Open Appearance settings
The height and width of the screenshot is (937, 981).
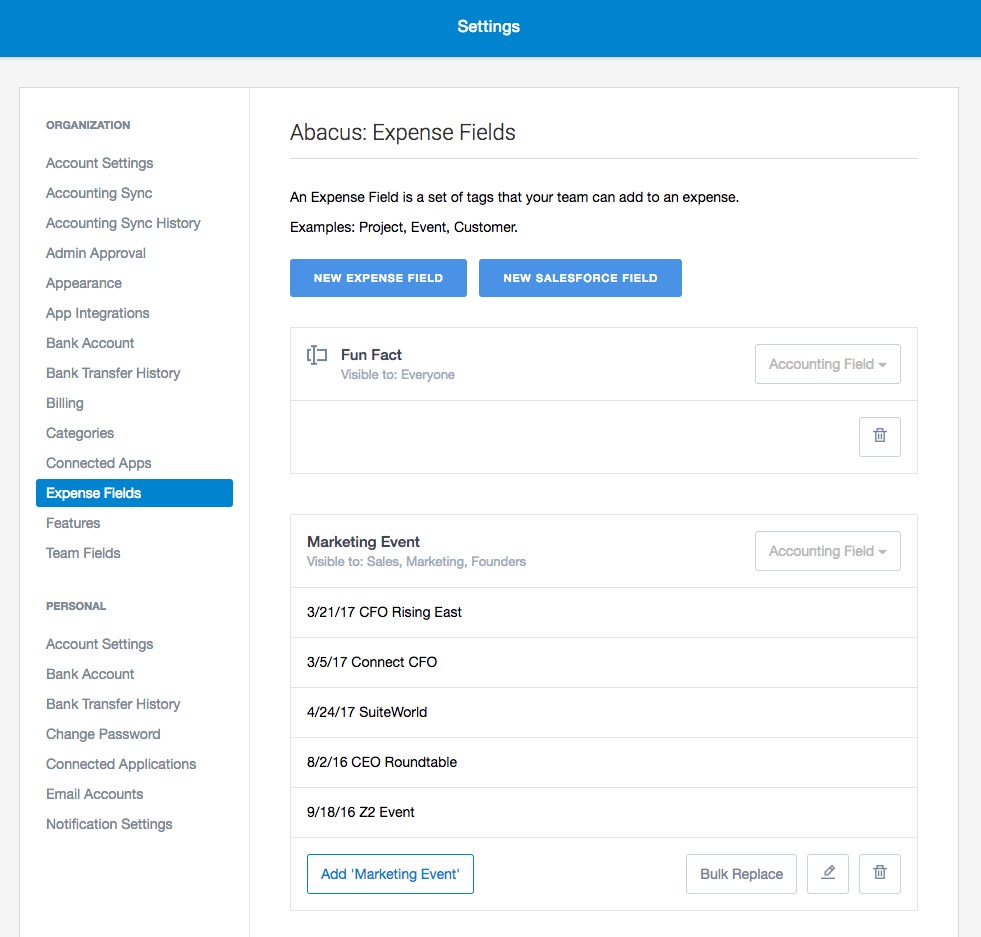pyautogui.click(x=84, y=283)
